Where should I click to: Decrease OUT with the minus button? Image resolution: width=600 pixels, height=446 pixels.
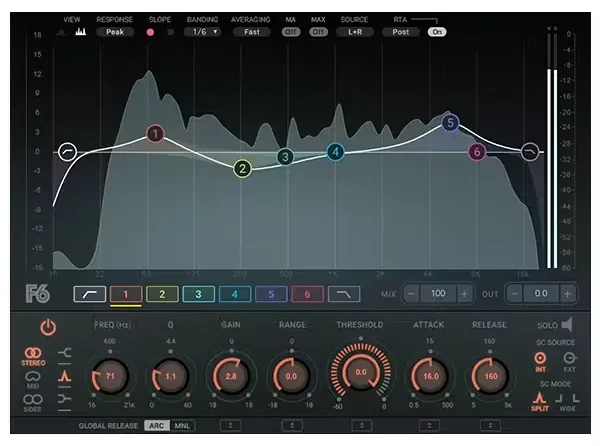515,294
